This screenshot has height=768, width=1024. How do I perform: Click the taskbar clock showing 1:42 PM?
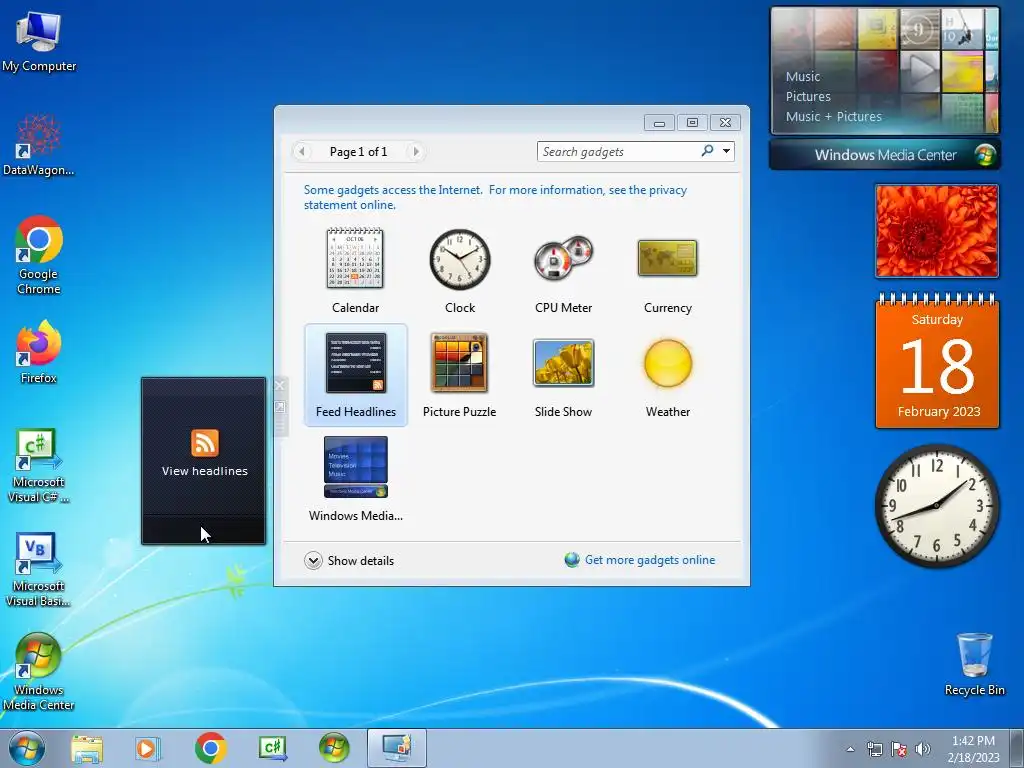click(x=973, y=748)
